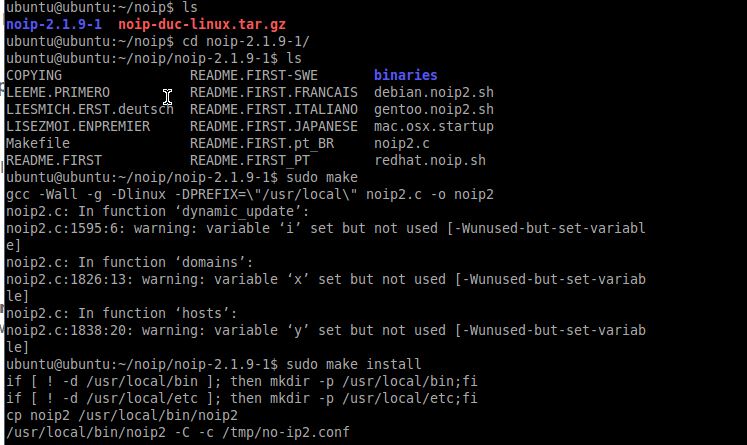
Task: Click the blue binaries folder entry
Action: [405, 75]
